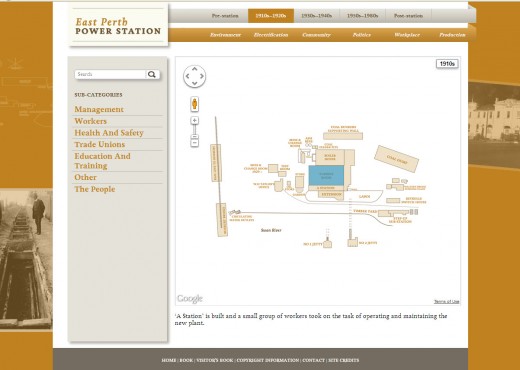The width and height of the screenshot is (520, 370).
Task: Open the Trade Unions sub-category
Action: click(x=100, y=144)
